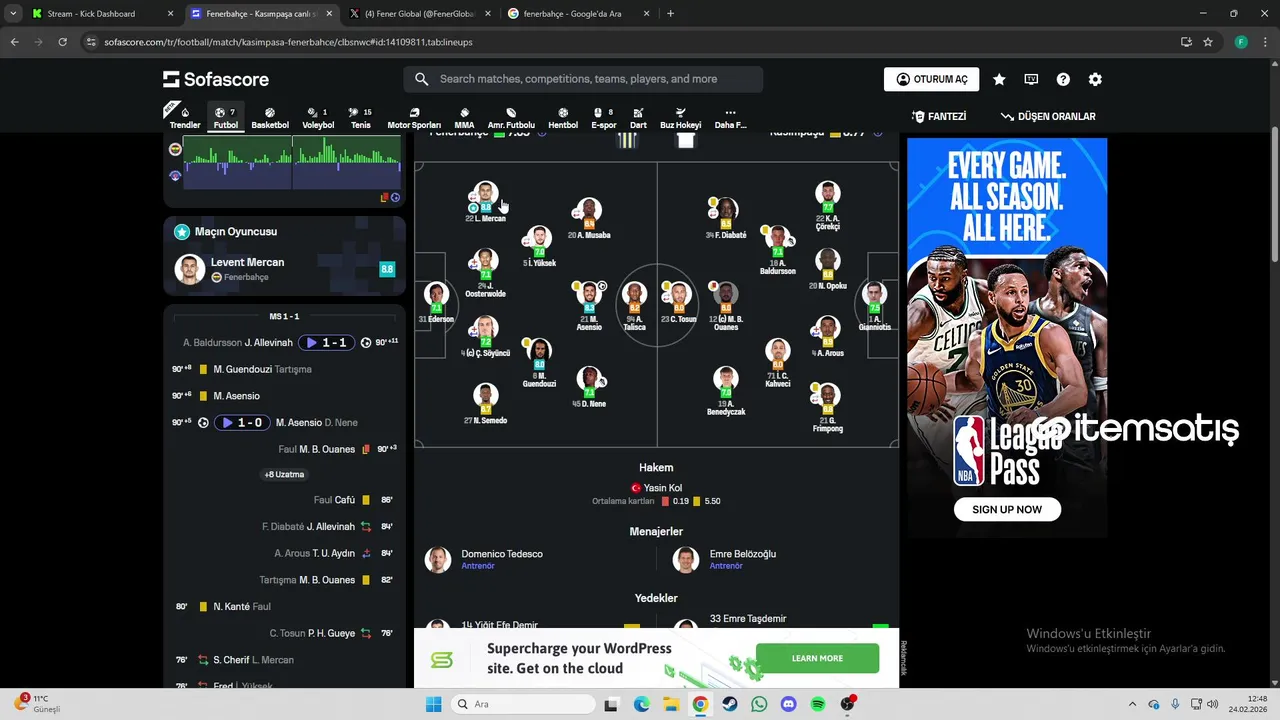
Task: Switch to the Basketbol tab
Action: 270,118
